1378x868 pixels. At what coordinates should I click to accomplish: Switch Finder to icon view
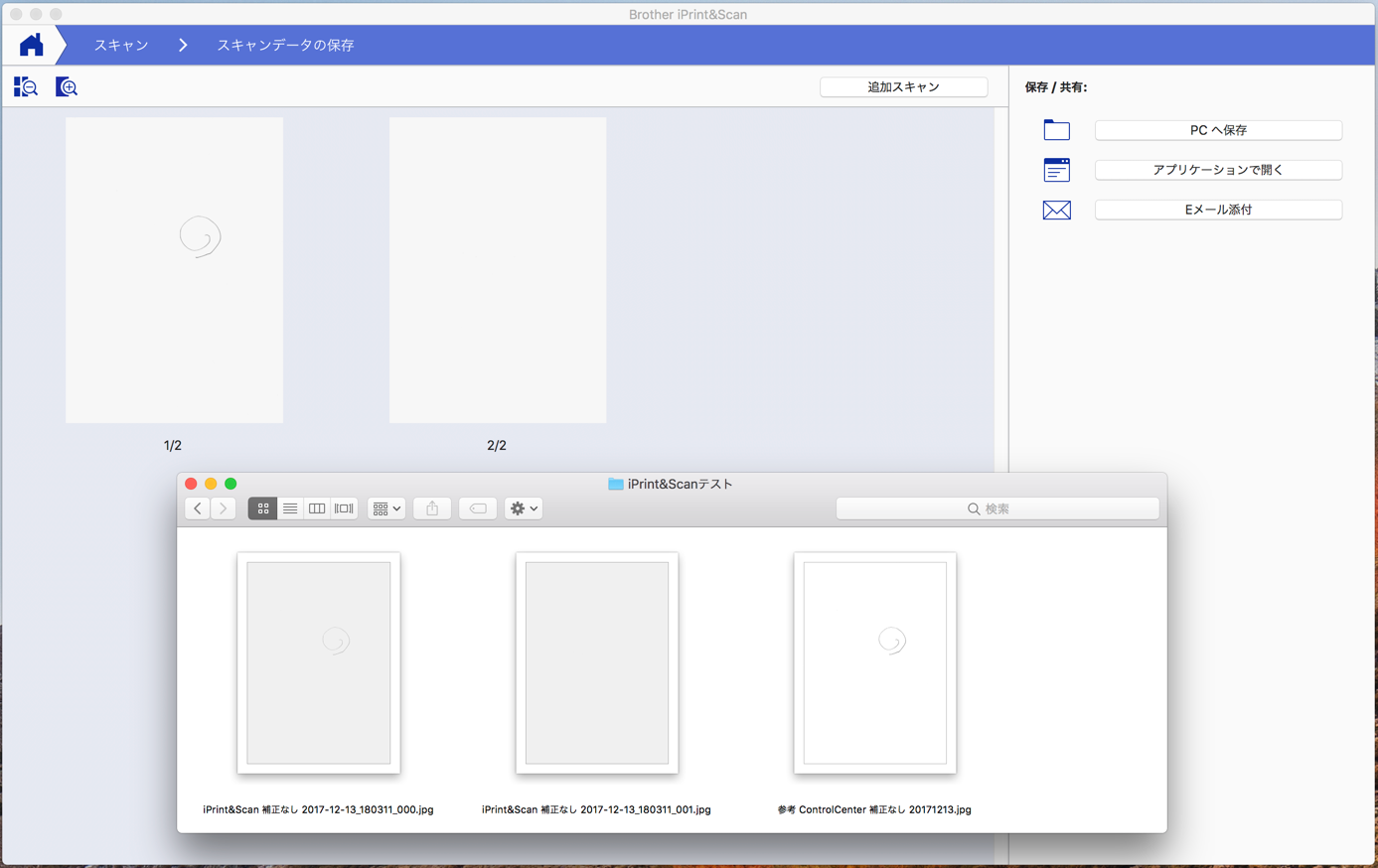[x=263, y=508]
